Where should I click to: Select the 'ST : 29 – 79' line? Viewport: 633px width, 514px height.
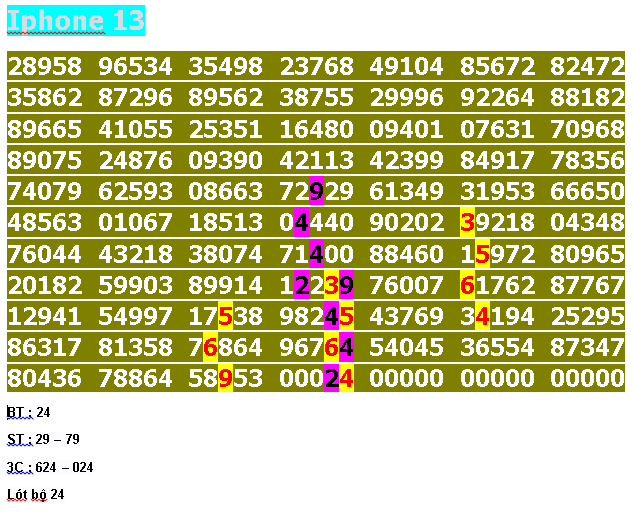[44, 439]
